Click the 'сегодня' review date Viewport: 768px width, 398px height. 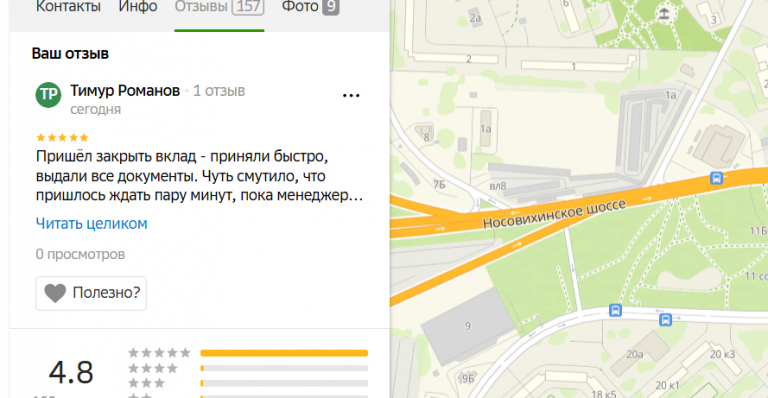point(96,110)
